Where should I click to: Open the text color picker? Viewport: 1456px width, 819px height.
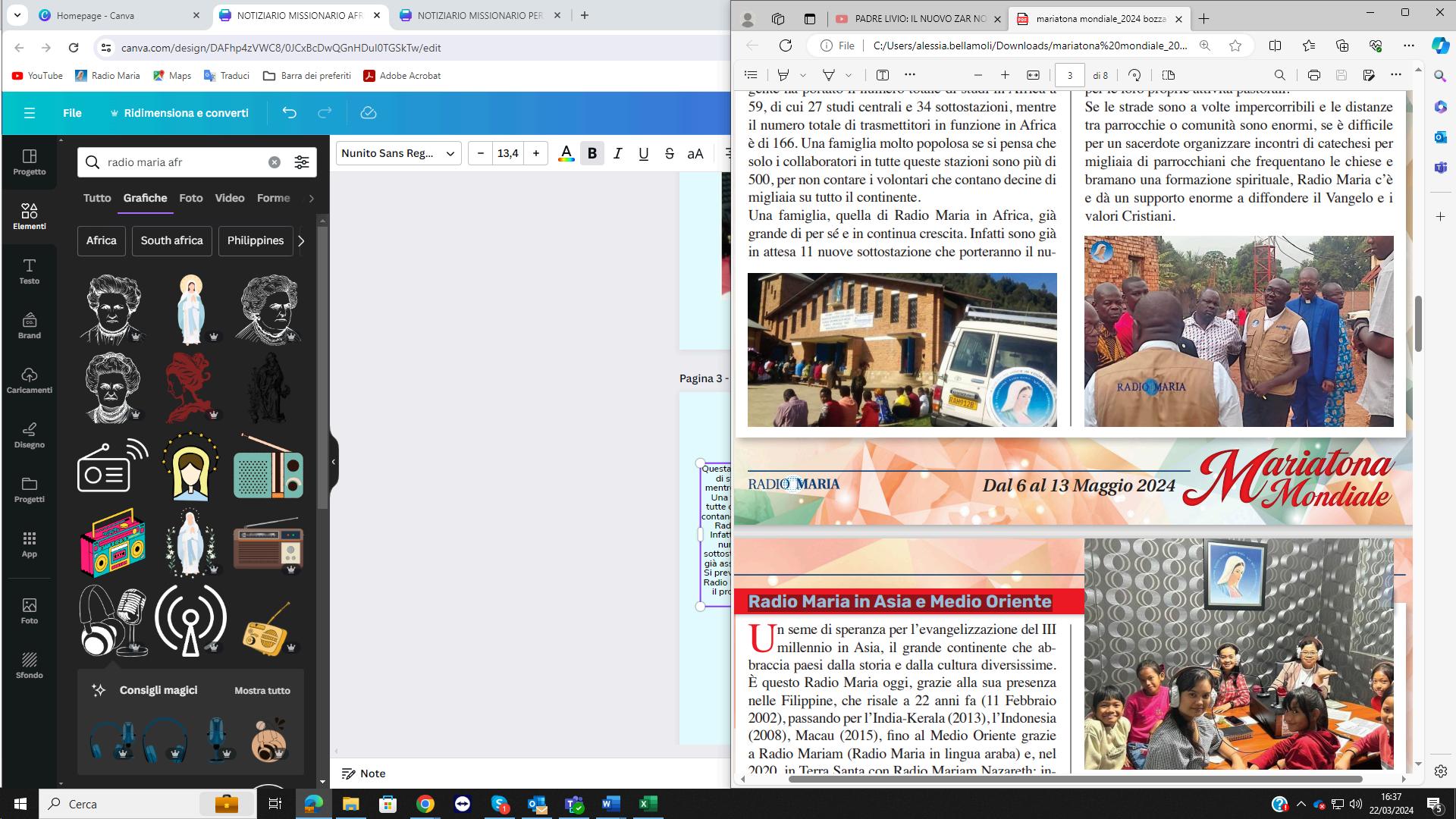566,153
